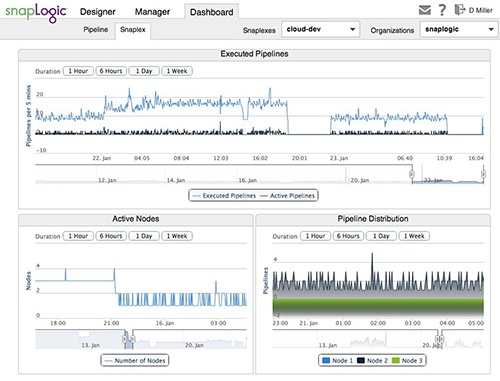Viewport: 500px width, 381px height.
Task: Set Pipeline Distribution duration to 1 Day
Action: [381, 236]
